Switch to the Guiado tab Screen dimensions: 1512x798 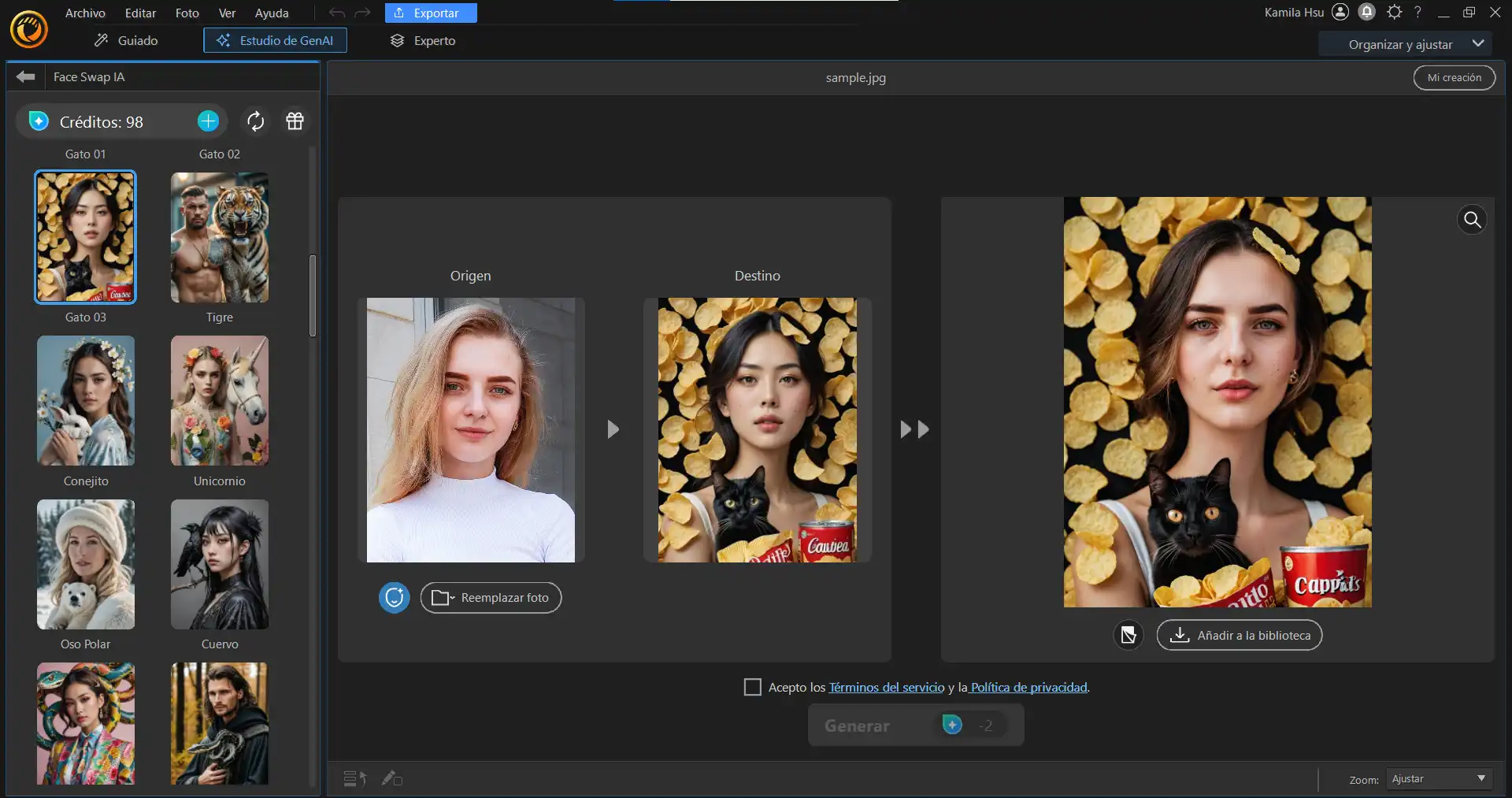[x=126, y=40]
